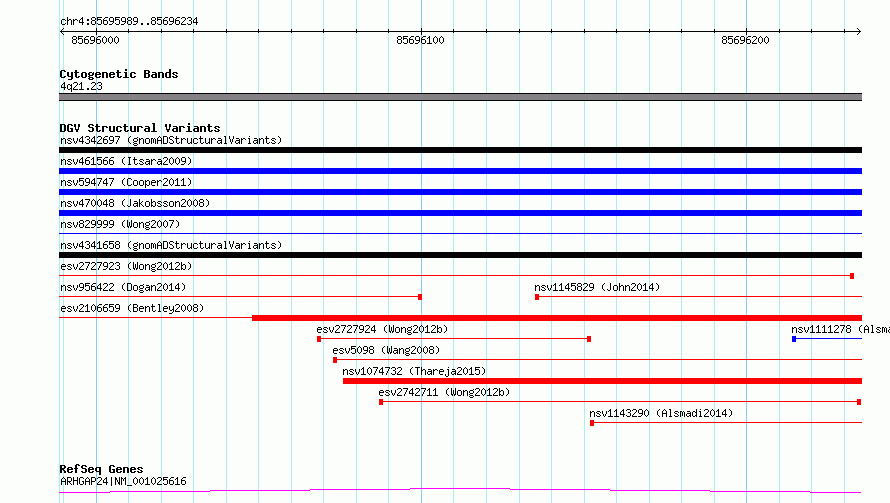This screenshot has height=503, width=890.
Task: Click the thin blue nsv829999 variant line
Action: (x=460, y=233)
